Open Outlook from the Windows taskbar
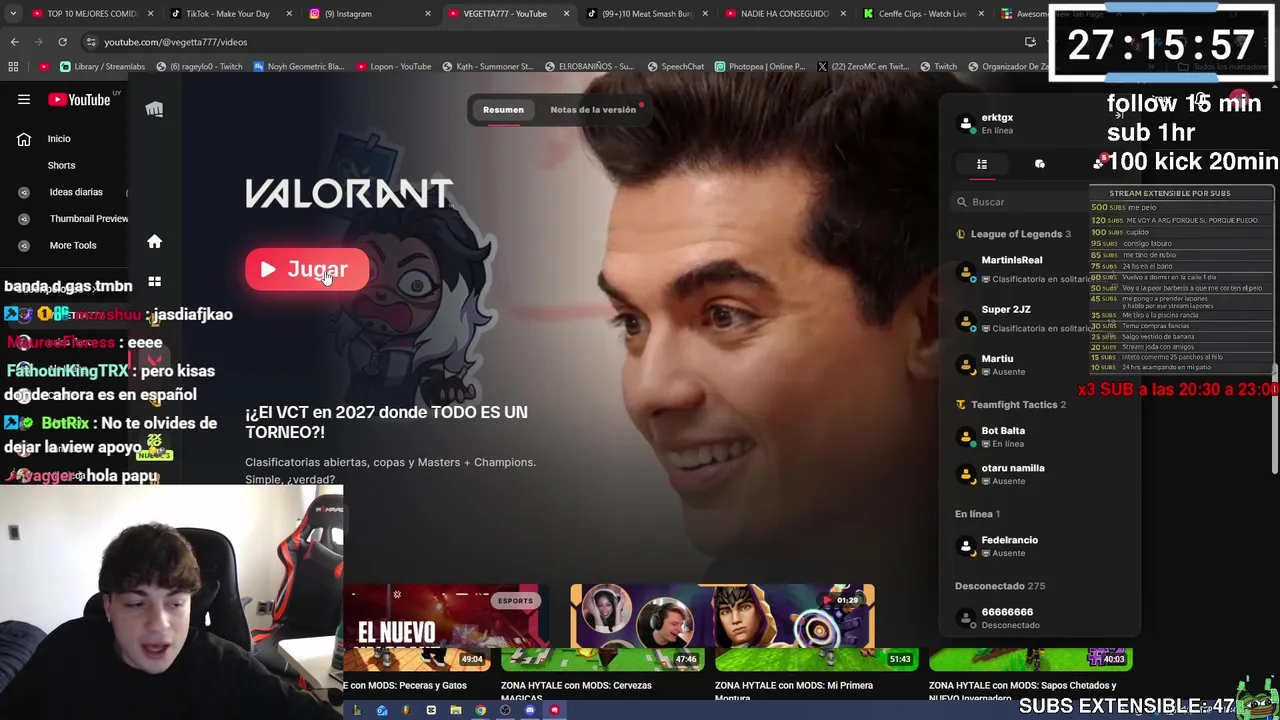The width and height of the screenshot is (1280, 720). click(x=382, y=710)
